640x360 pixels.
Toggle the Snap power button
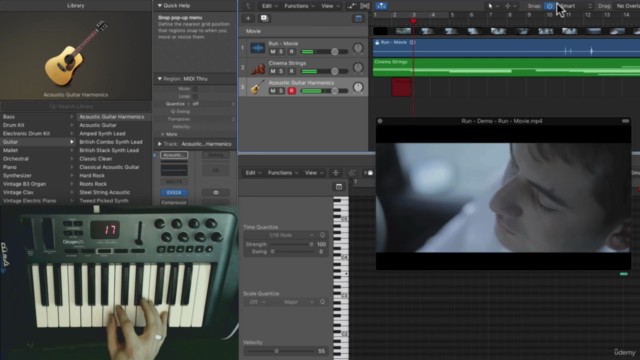tap(549, 6)
